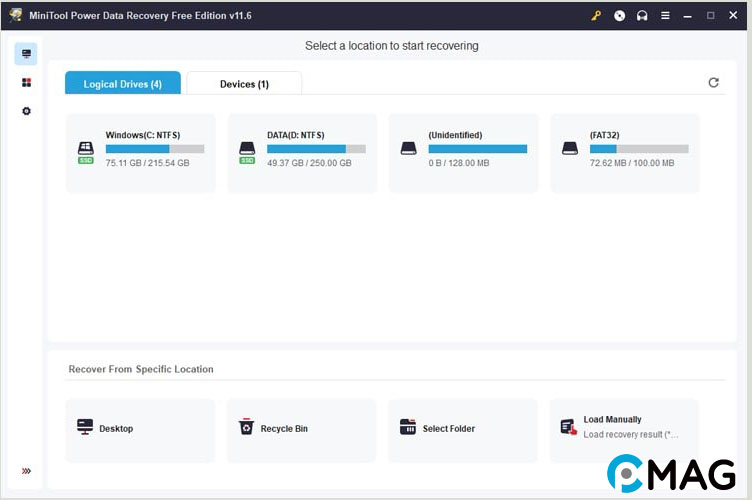Close the MiniTool window
The image size is (752, 500).
[x=733, y=15]
